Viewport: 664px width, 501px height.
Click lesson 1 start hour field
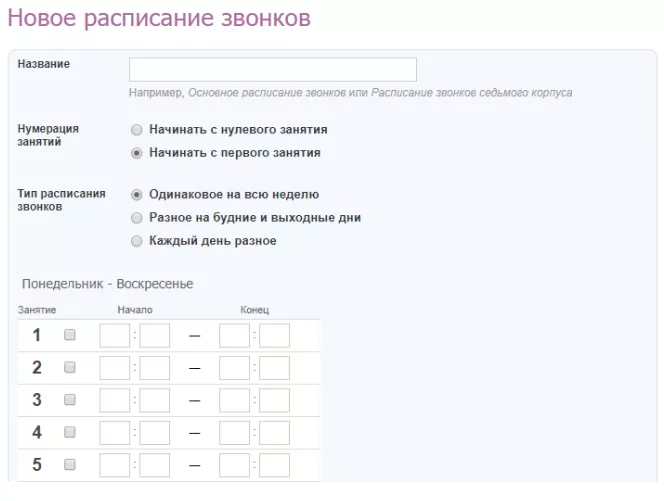click(115, 336)
